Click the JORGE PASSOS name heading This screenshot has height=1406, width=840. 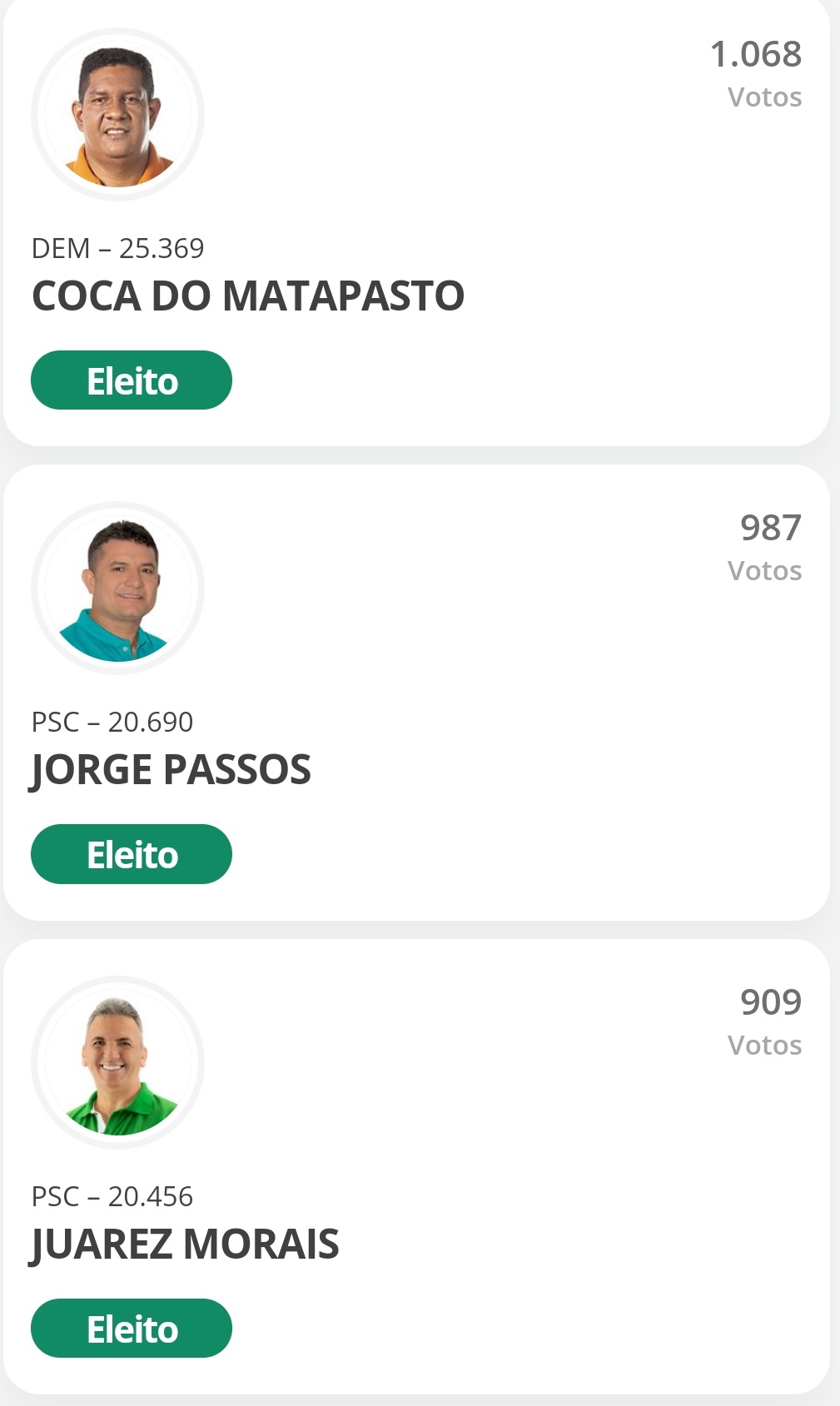171,770
